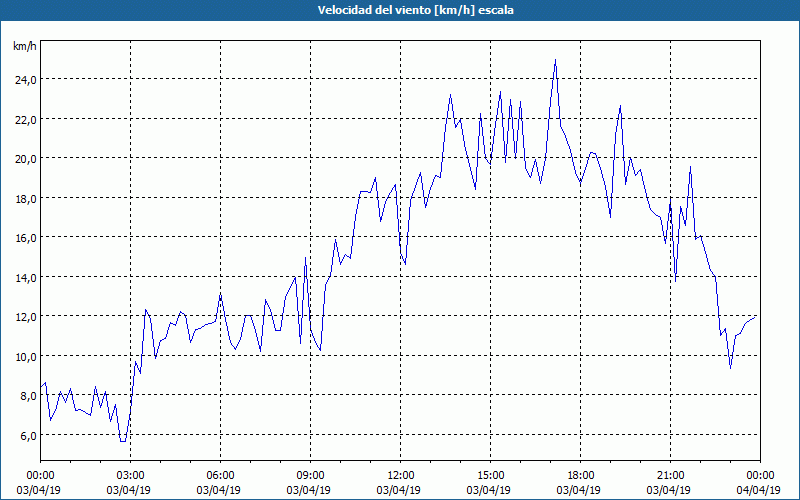Click the '8,0' y-axis value
The width and height of the screenshot is (800, 500).
[28, 396]
